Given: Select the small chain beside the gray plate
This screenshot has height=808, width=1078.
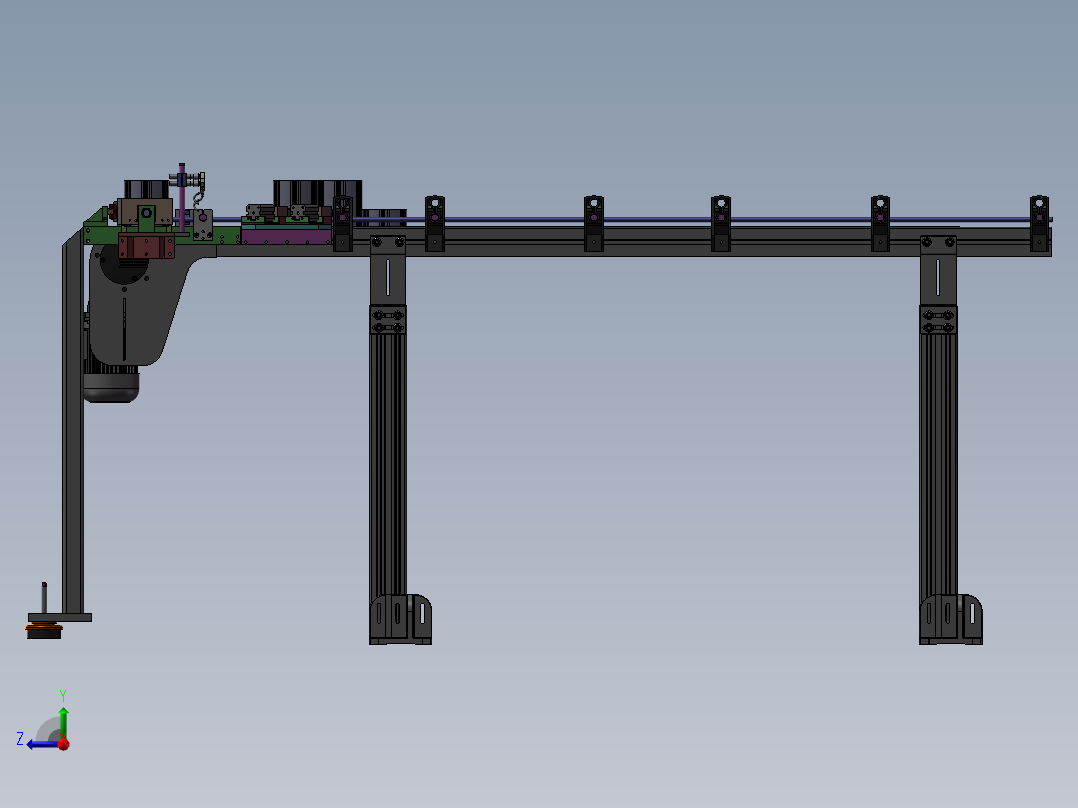Looking at the screenshot, I should point(198,198).
